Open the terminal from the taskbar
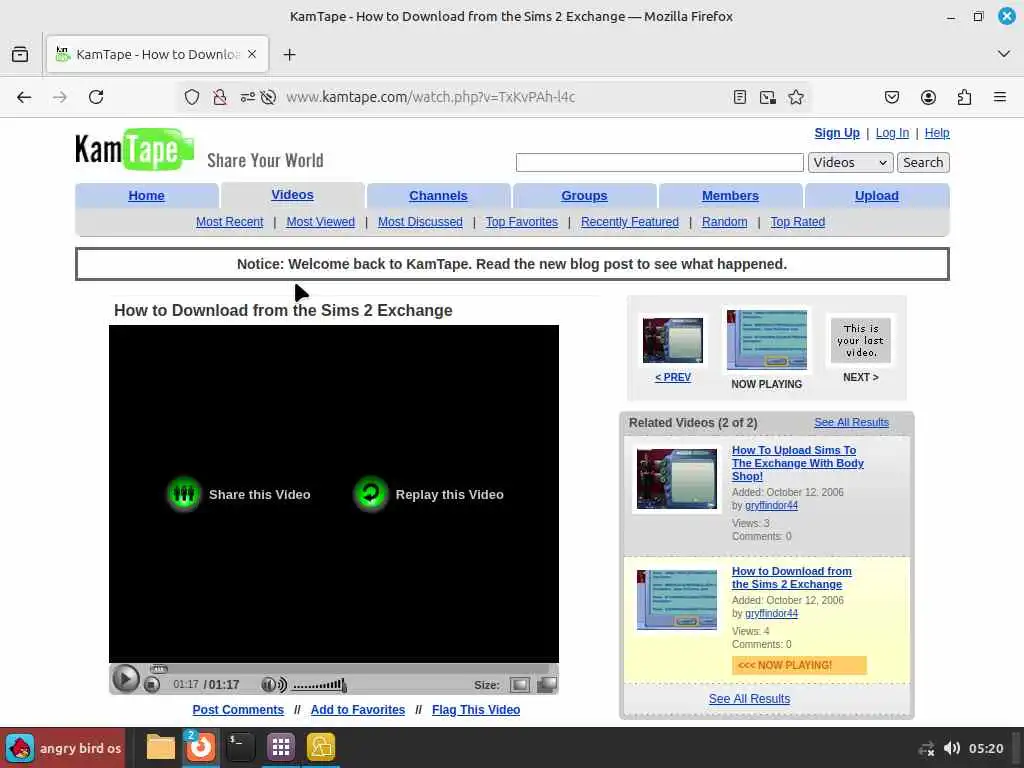The image size is (1024, 768). click(240, 747)
